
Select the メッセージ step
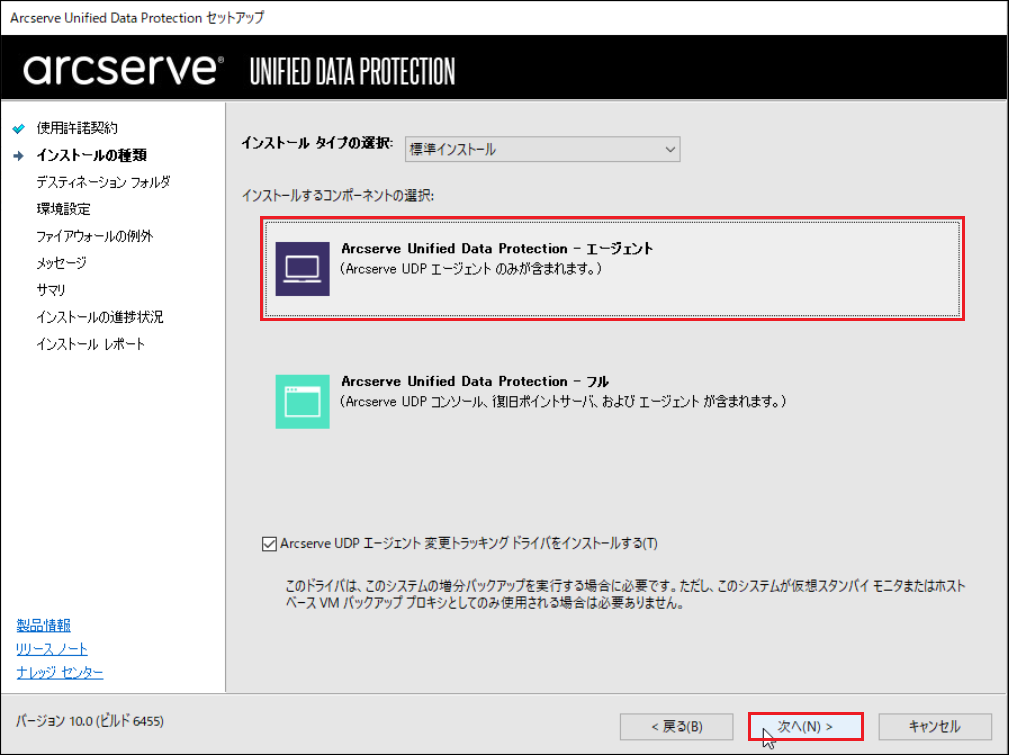click(x=61, y=263)
